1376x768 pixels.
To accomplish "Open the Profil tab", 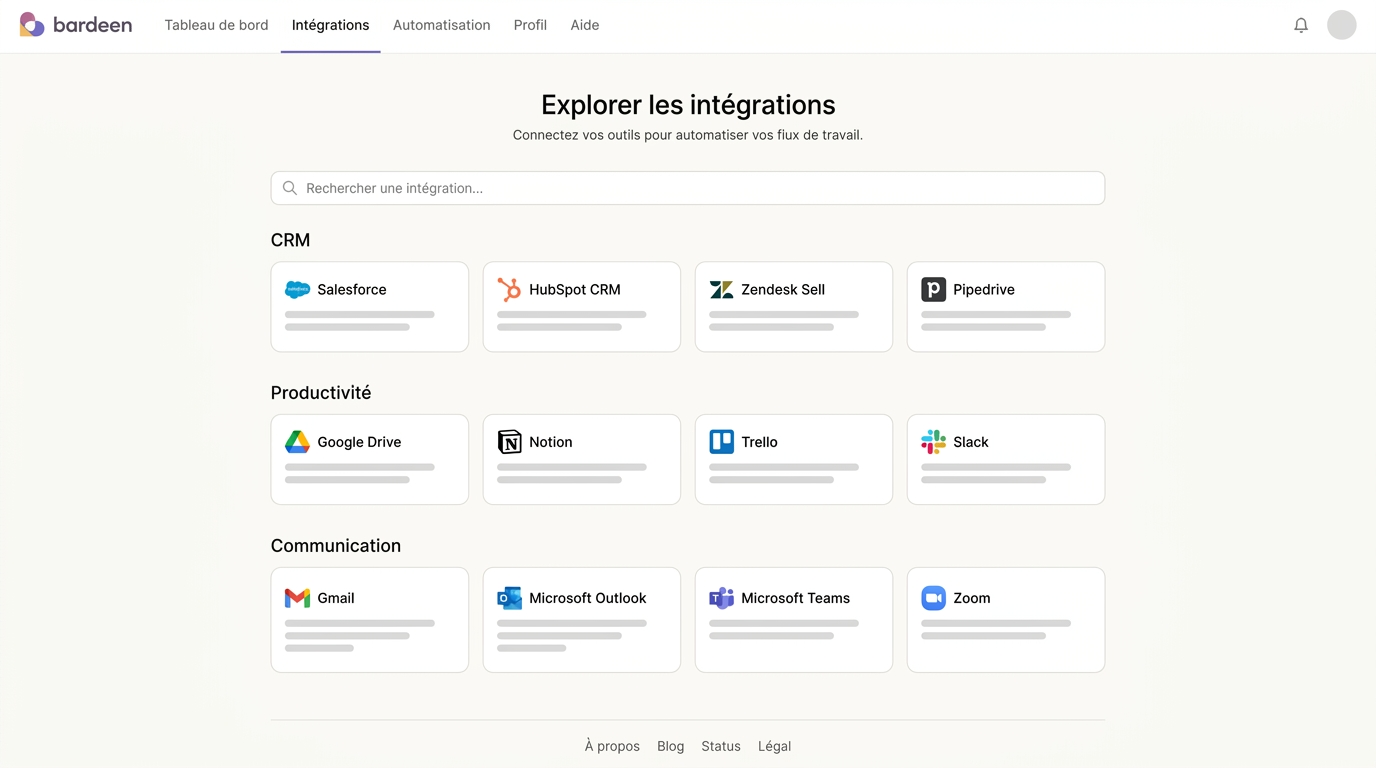I will (x=530, y=25).
